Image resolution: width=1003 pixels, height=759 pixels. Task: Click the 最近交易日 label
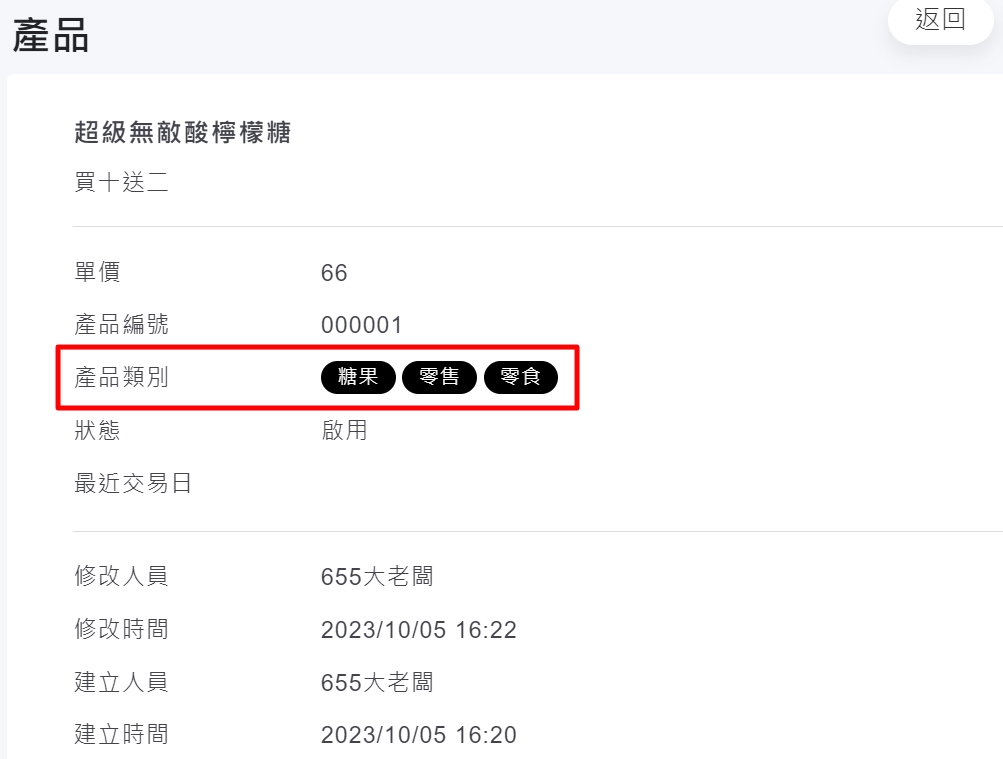[133, 484]
